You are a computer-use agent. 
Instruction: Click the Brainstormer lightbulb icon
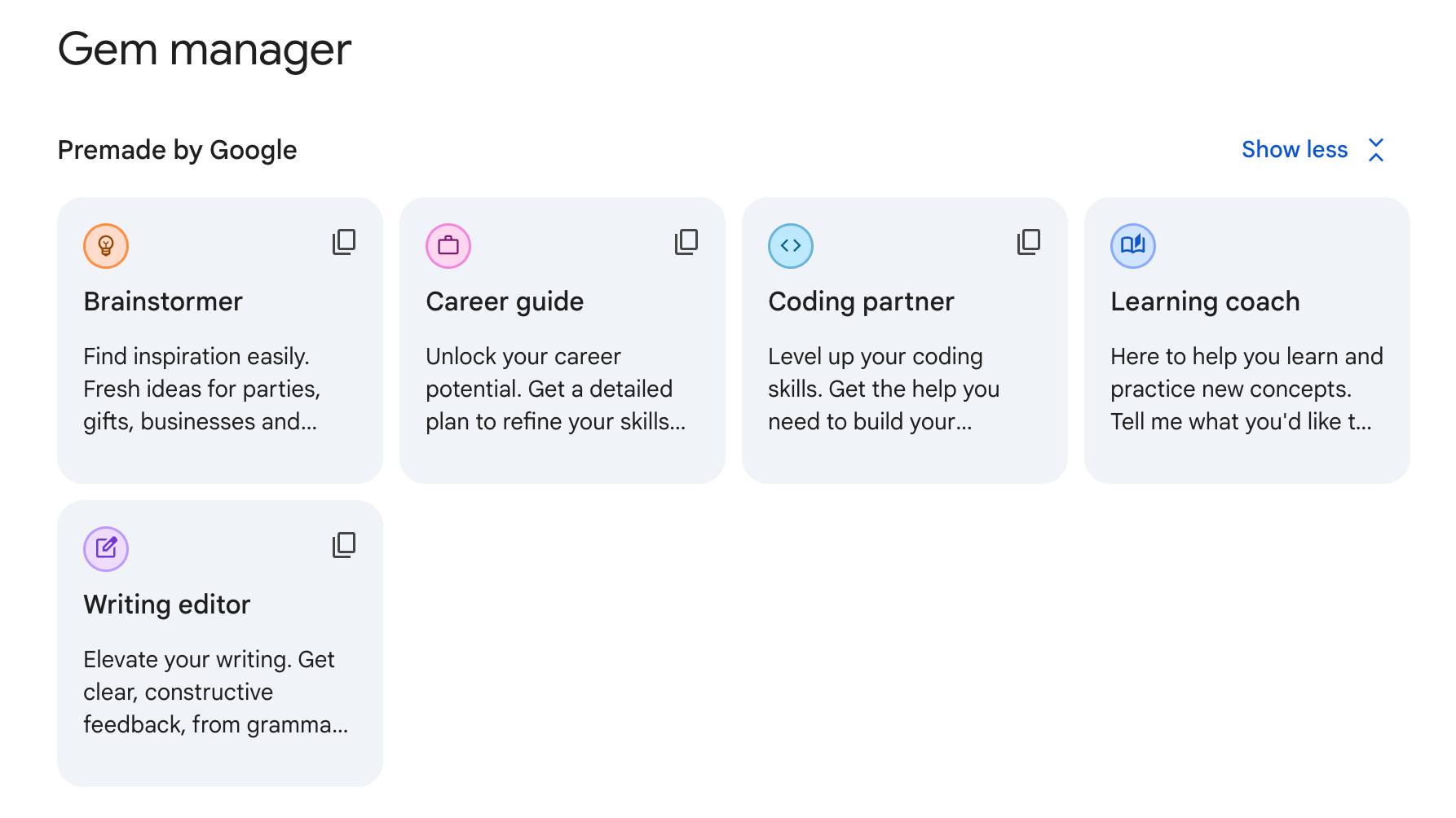(x=106, y=246)
